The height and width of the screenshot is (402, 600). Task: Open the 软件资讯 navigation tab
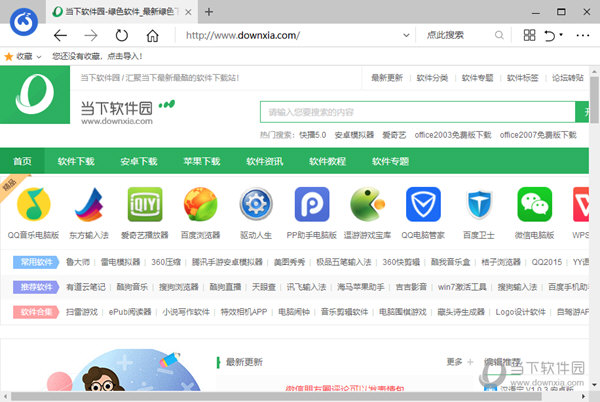[264, 161]
